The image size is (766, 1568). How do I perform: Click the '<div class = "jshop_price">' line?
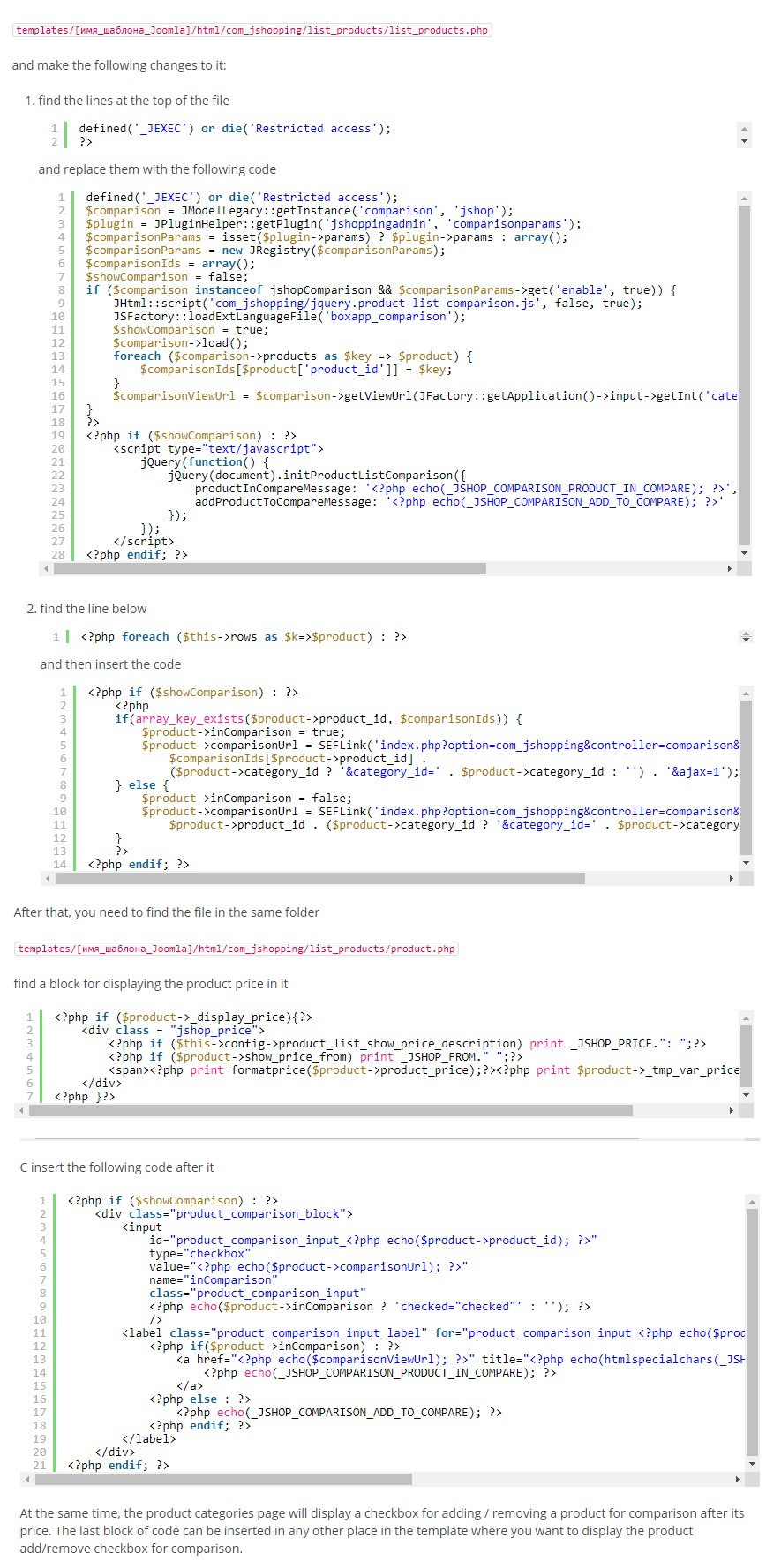coord(174,1031)
